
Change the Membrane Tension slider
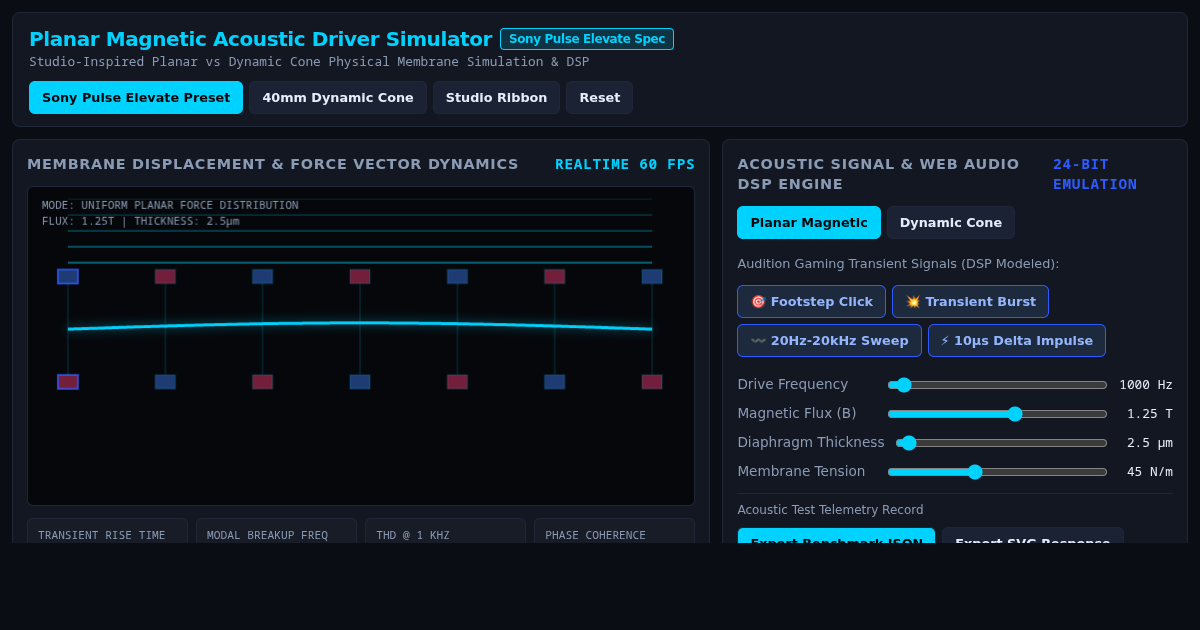[x=997, y=472]
